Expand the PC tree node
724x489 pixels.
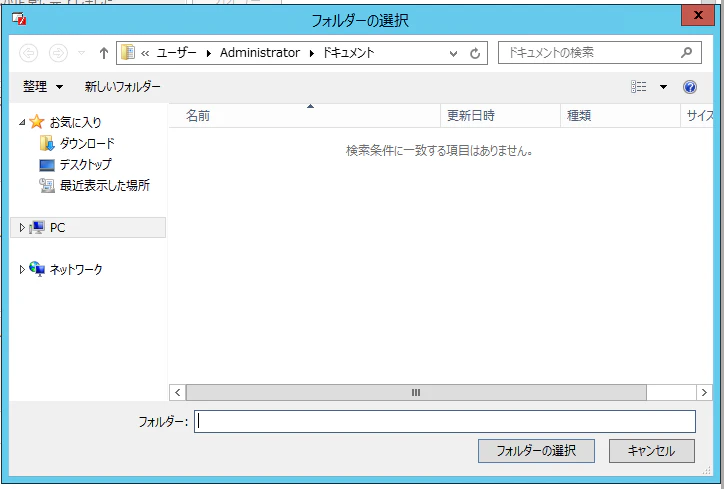pyautogui.click(x=22, y=227)
